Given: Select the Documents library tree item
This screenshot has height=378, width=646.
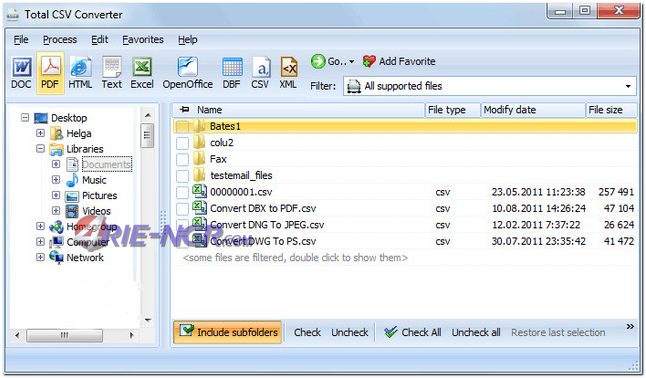Looking at the screenshot, I should 107,164.
